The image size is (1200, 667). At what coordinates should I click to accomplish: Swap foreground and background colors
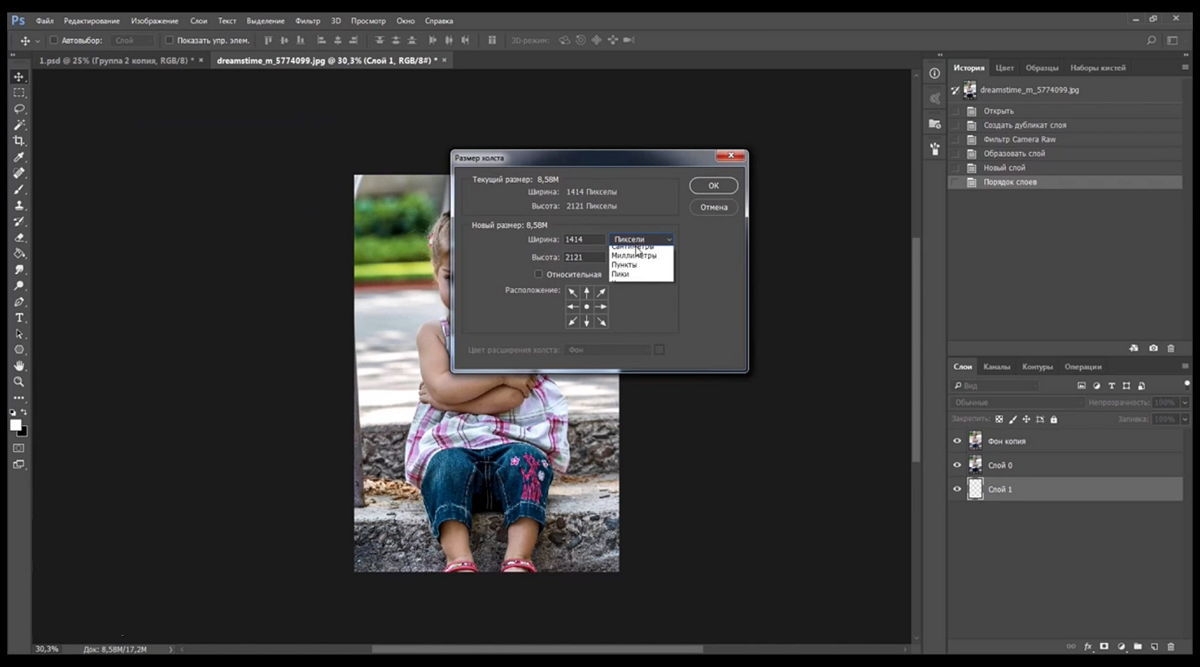tap(24, 412)
